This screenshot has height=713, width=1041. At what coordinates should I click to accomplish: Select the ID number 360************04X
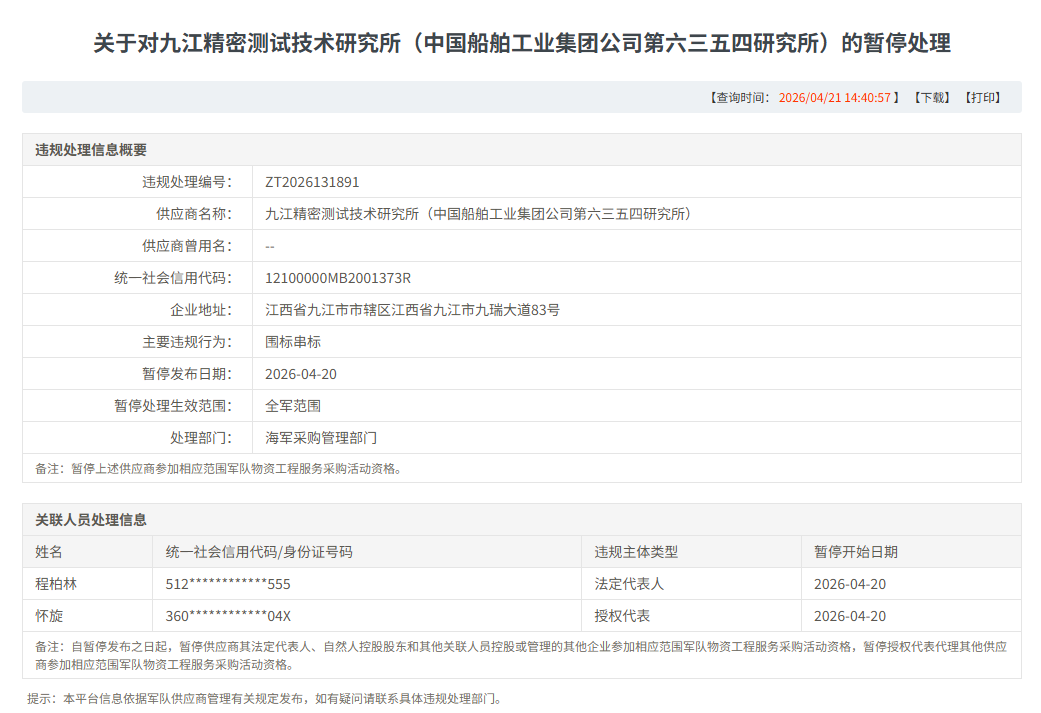[228, 616]
